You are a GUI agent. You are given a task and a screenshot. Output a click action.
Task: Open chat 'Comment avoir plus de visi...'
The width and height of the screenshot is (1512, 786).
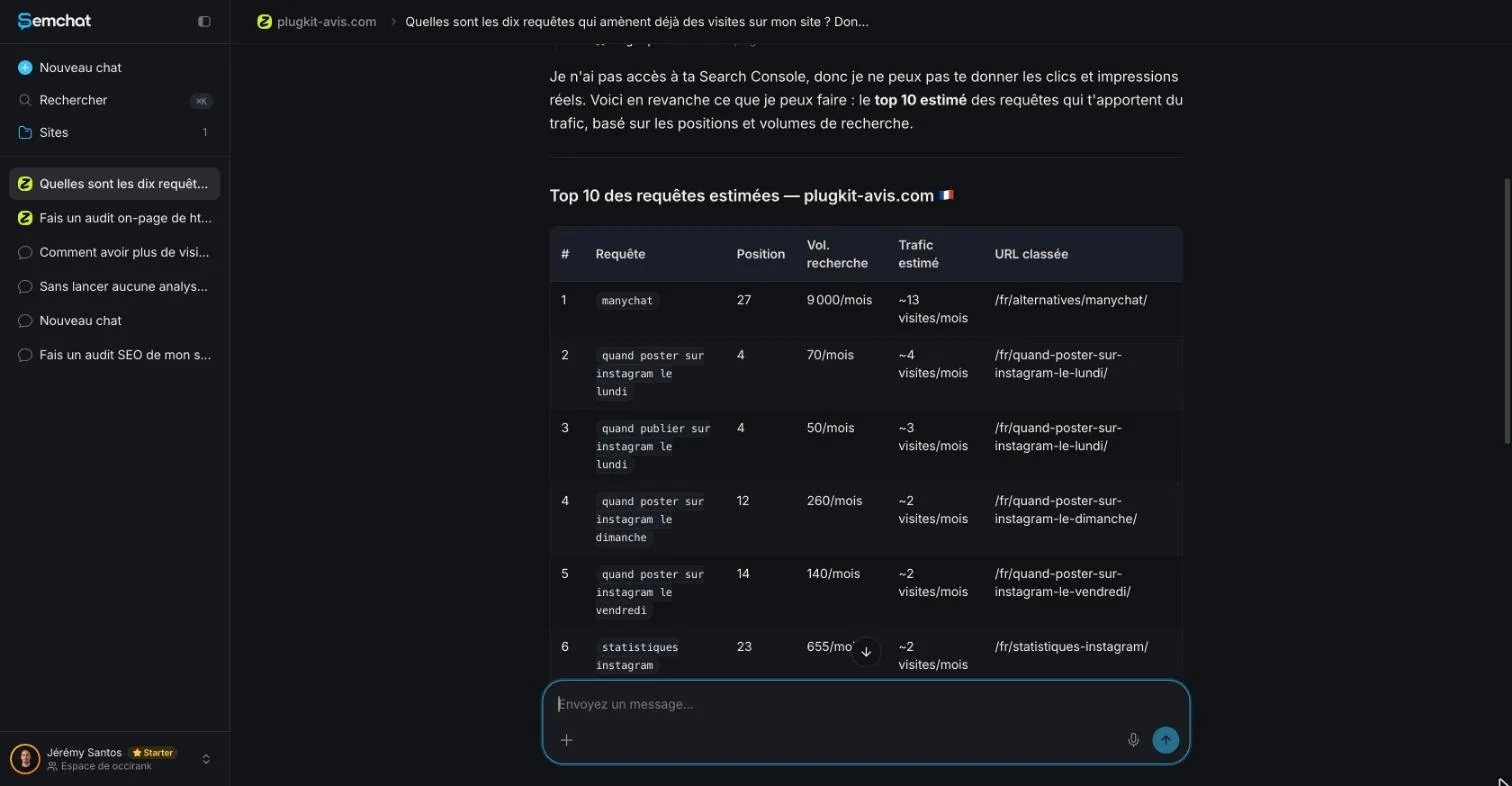click(x=115, y=252)
